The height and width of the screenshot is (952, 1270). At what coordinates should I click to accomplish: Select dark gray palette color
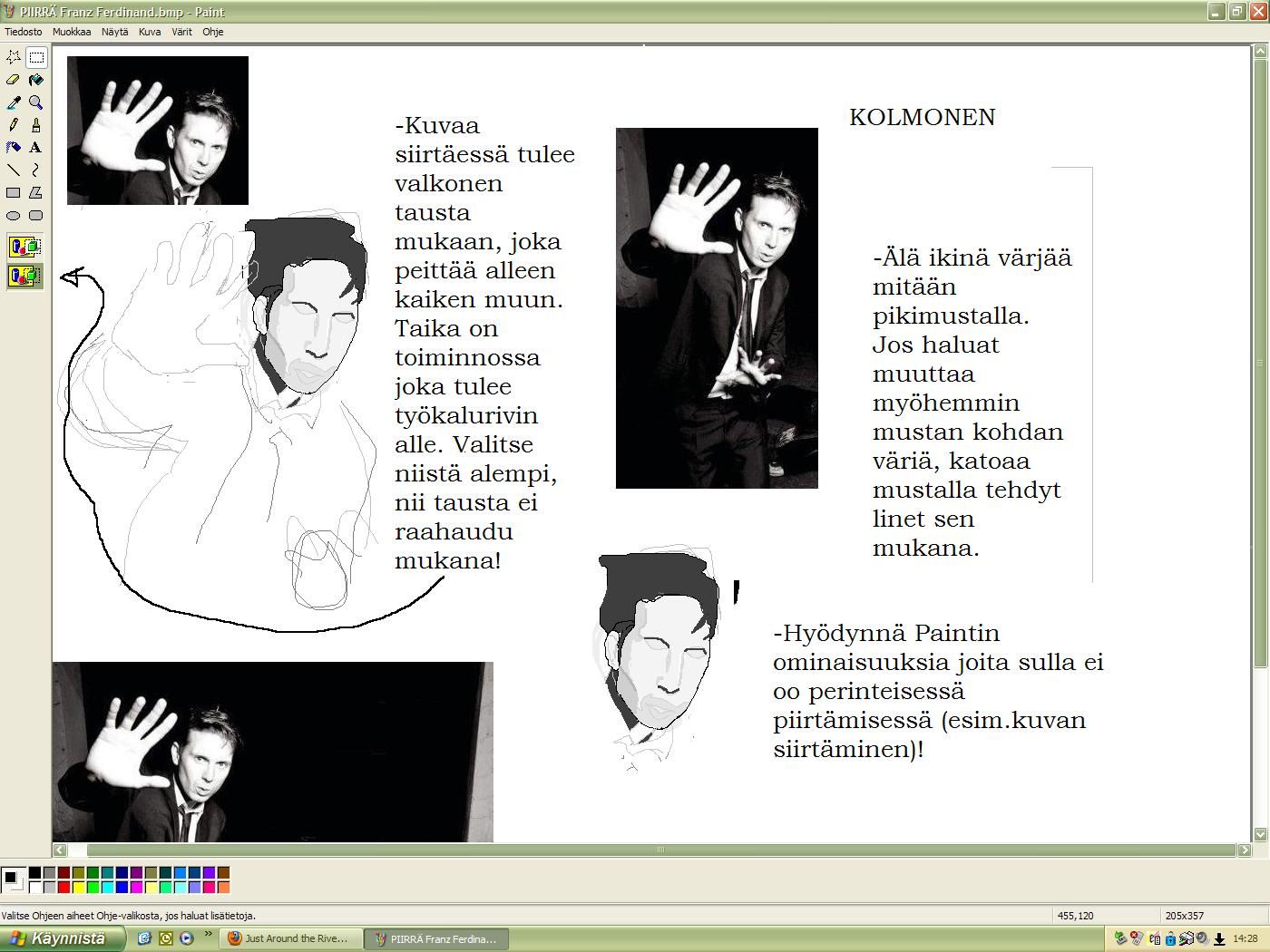(49, 873)
